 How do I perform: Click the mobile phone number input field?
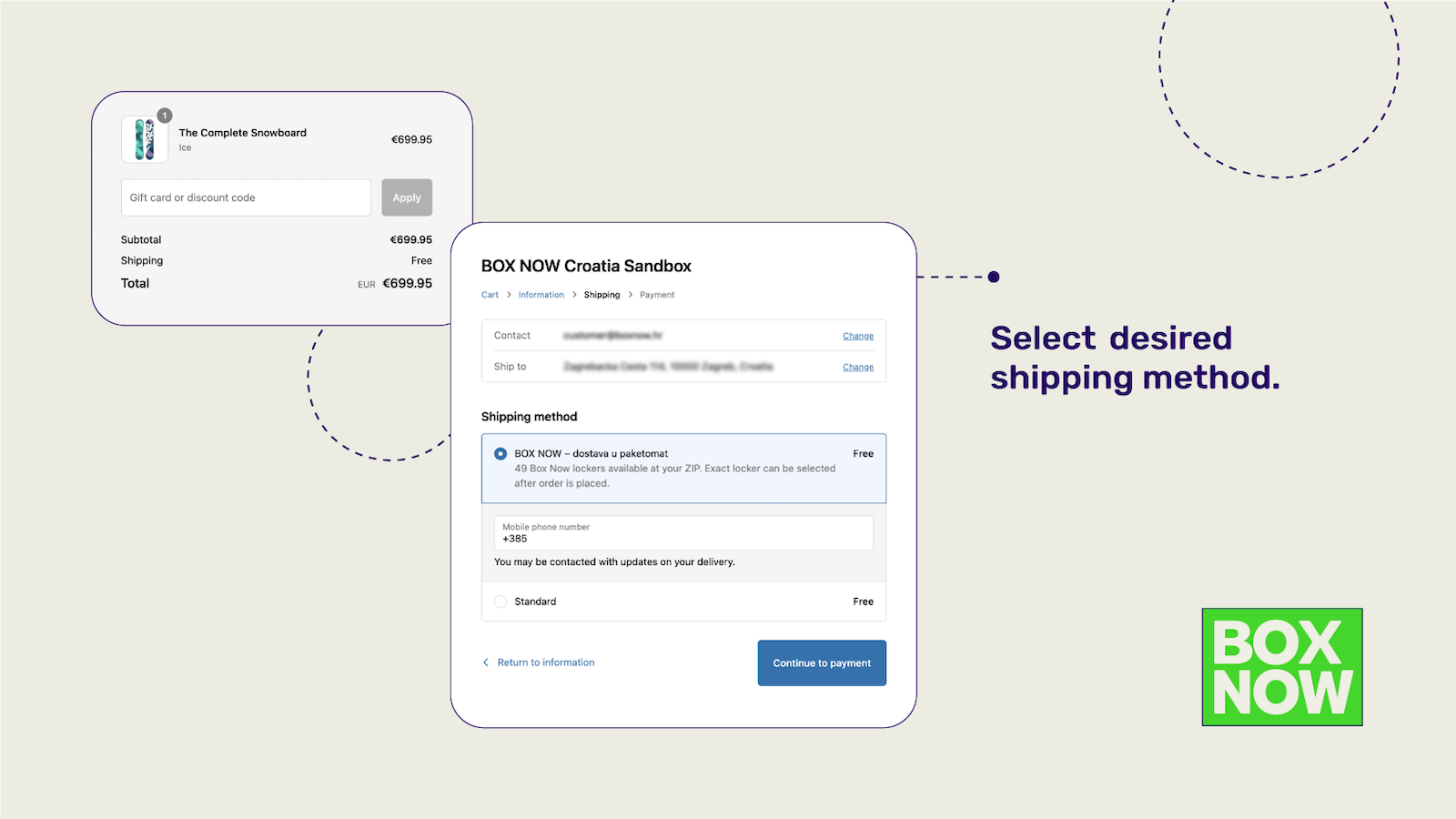point(682,533)
